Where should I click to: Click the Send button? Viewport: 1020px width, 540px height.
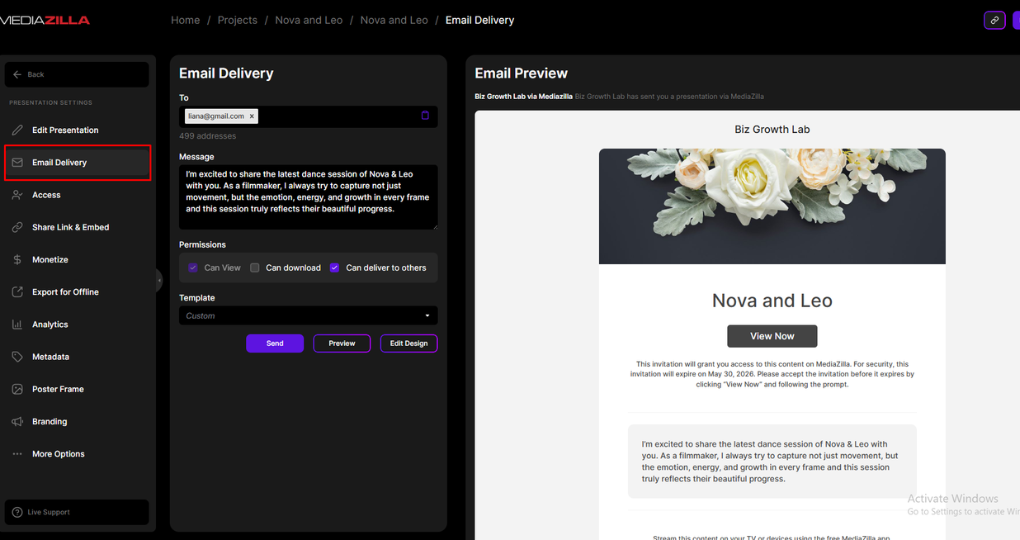pyautogui.click(x=275, y=344)
